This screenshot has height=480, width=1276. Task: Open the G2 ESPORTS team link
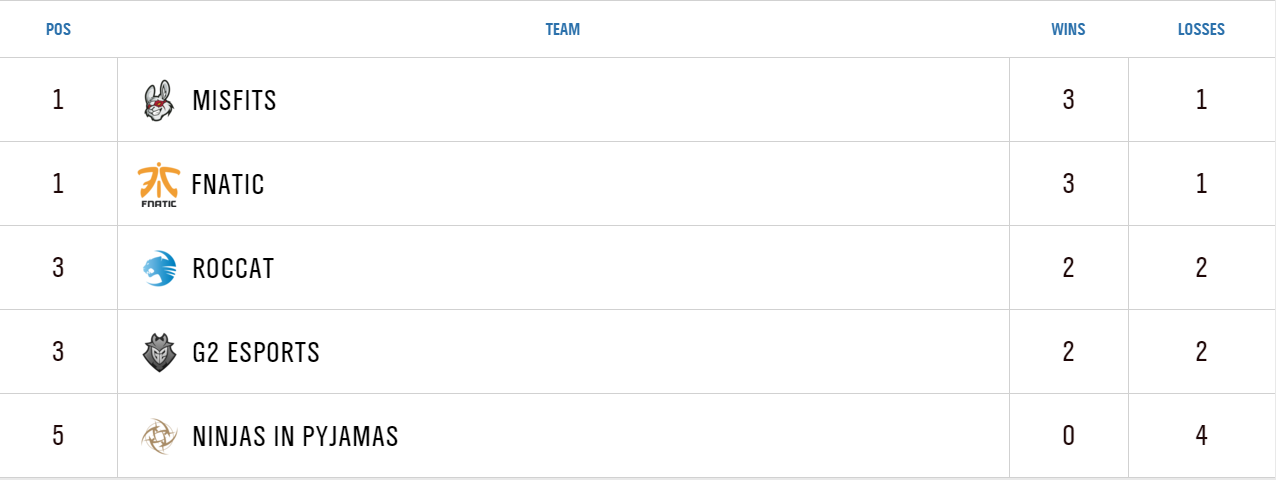coord(256,353)
